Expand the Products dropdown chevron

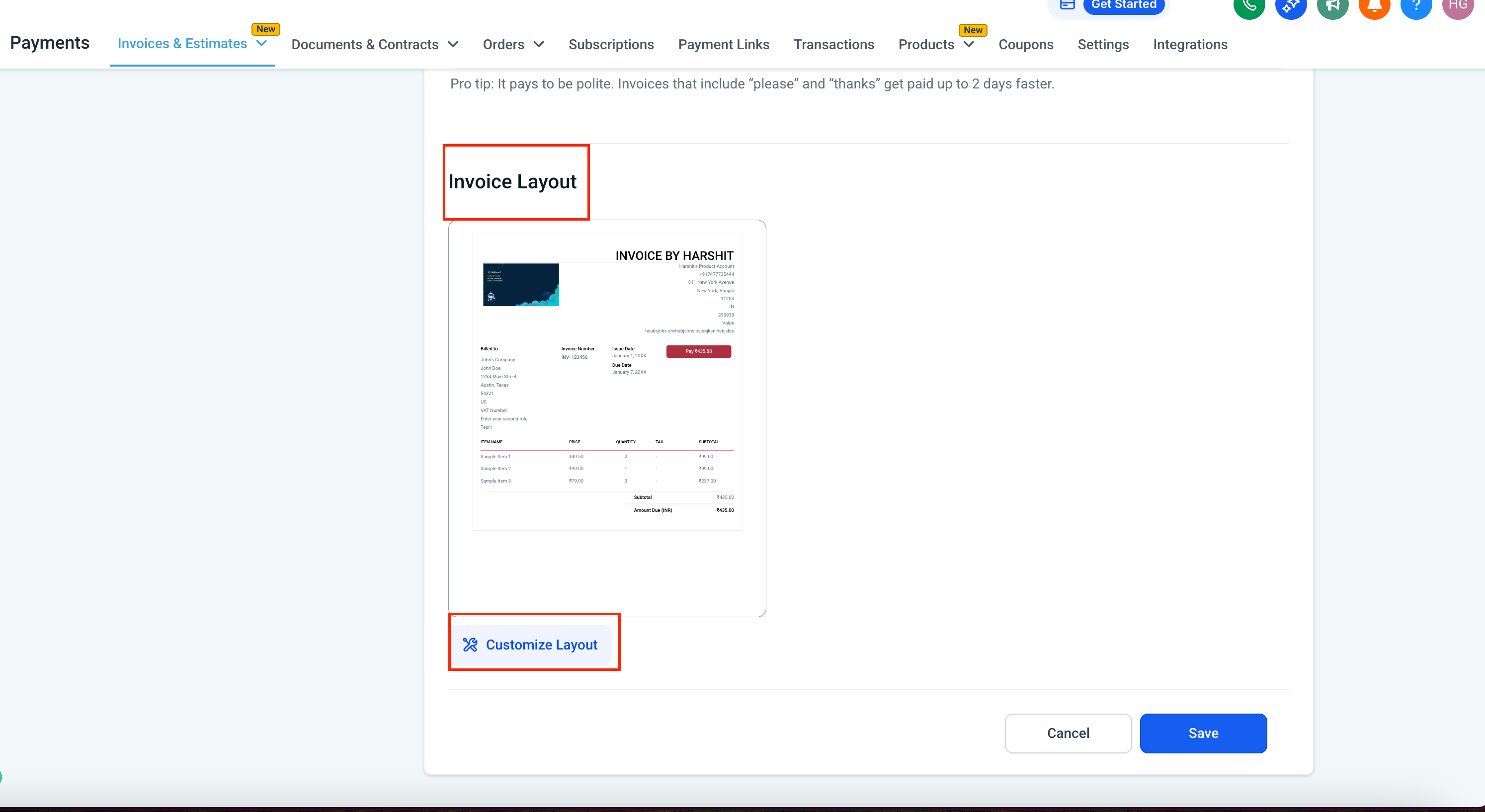(969, 44)
